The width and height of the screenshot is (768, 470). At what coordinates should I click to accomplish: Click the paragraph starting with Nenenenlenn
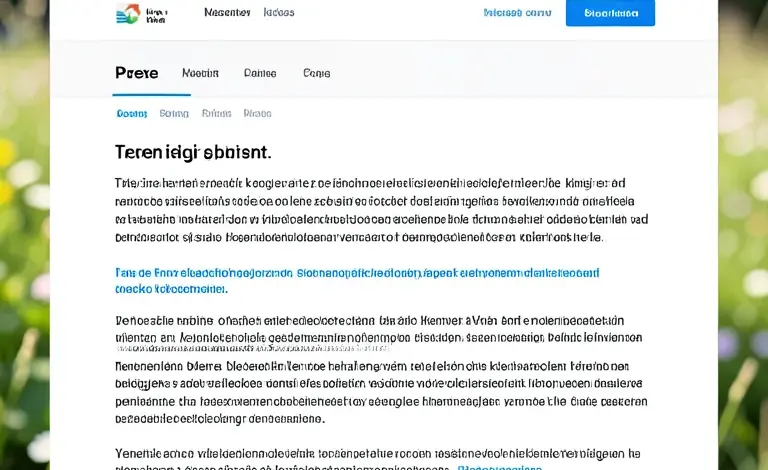381,393
